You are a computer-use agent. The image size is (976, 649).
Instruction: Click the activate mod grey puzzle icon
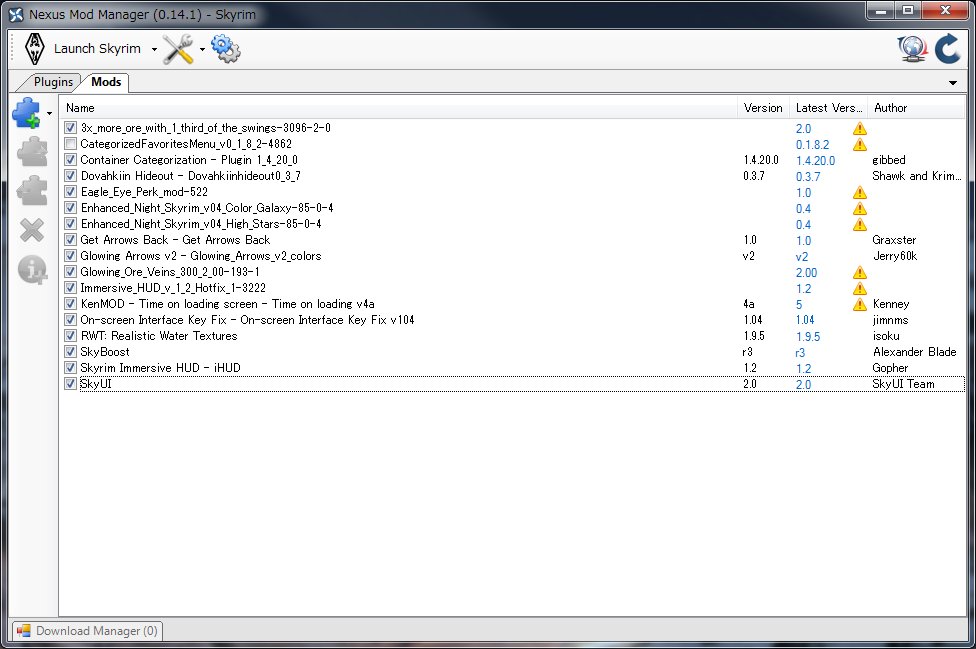click(32, 152)
